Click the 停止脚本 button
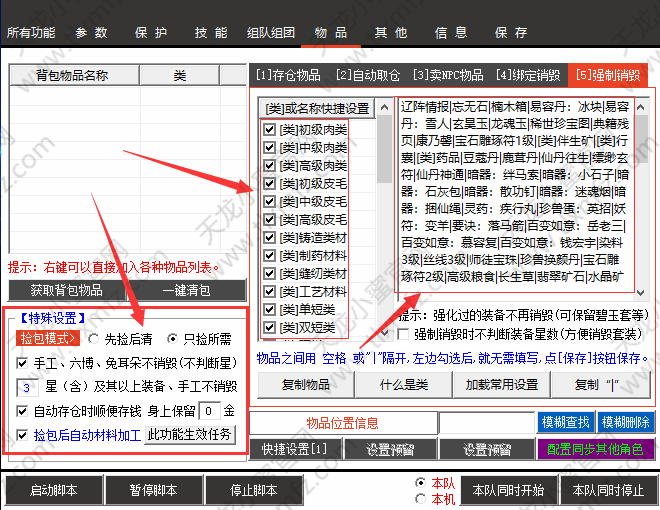The height and width of the screenshot is (510, 660). pos(253,490)
